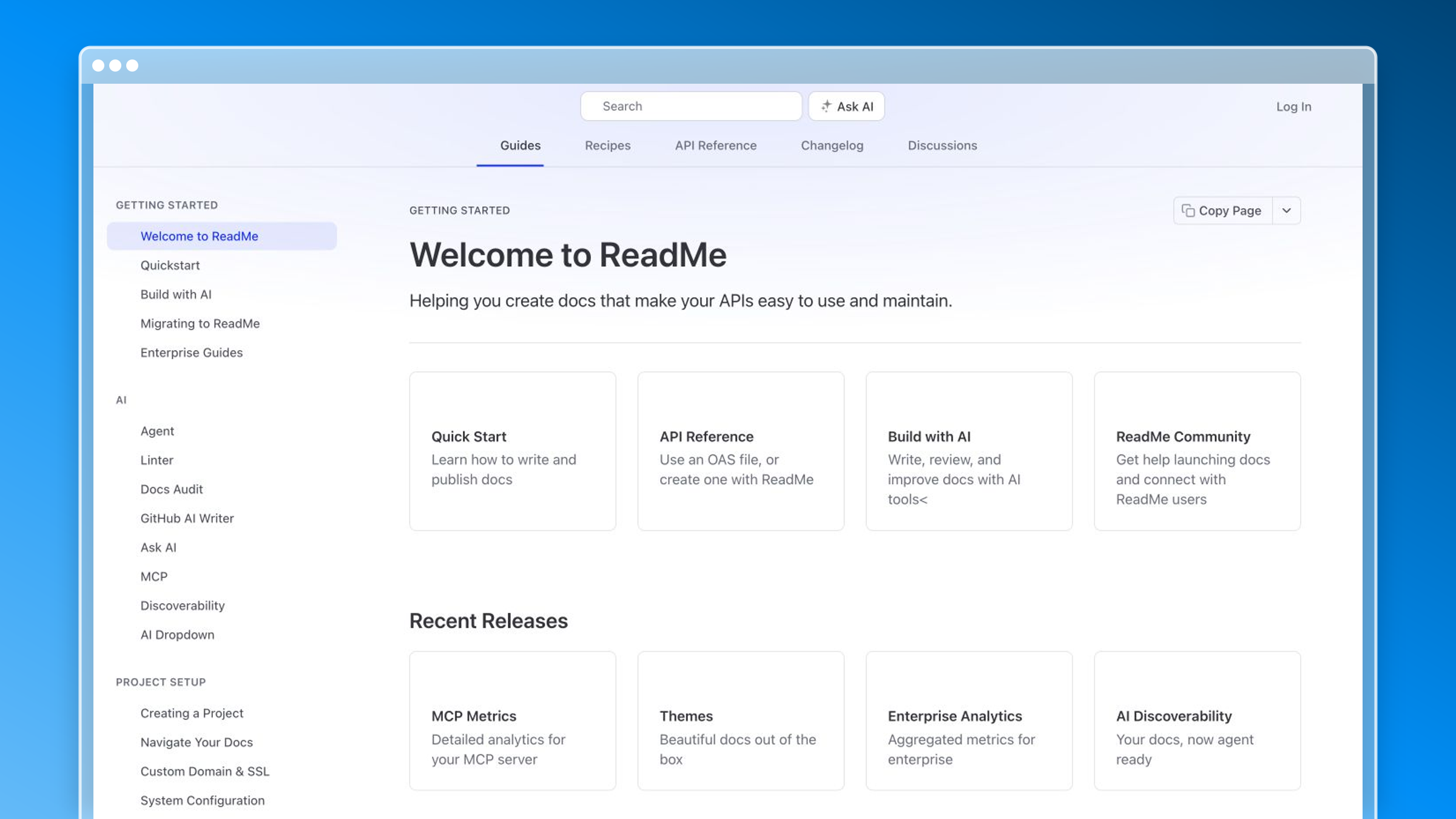The width and height of the screenshot is (1456, 819).
Task: Select Welcome to ReadMe in sidebar
Action: click(x=222, y=236)
